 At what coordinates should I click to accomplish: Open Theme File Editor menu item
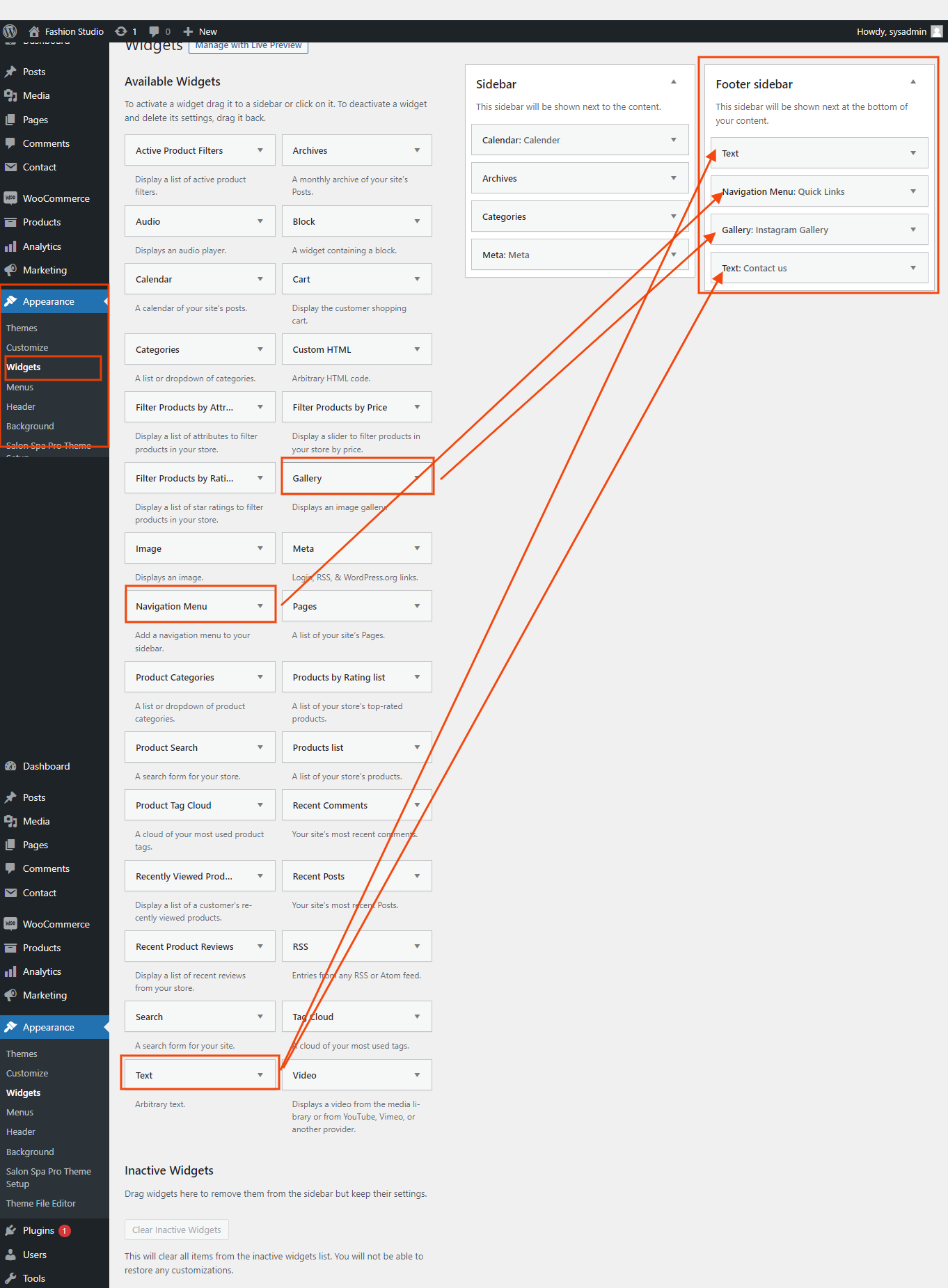(x=41, y=1203)
